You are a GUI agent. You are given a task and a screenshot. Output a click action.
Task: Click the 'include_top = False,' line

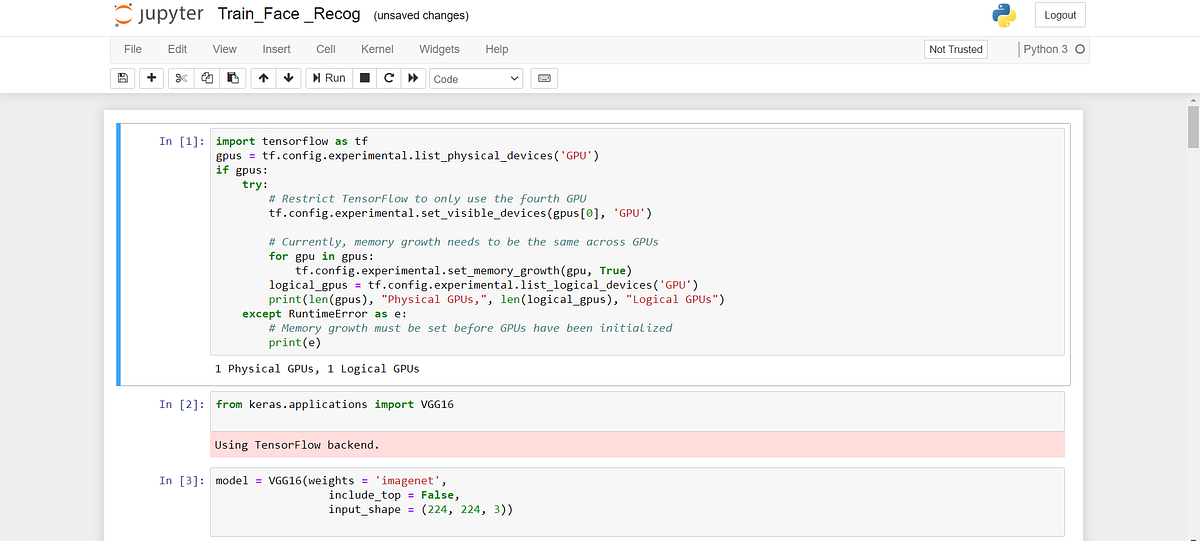(x=395, y=495)
